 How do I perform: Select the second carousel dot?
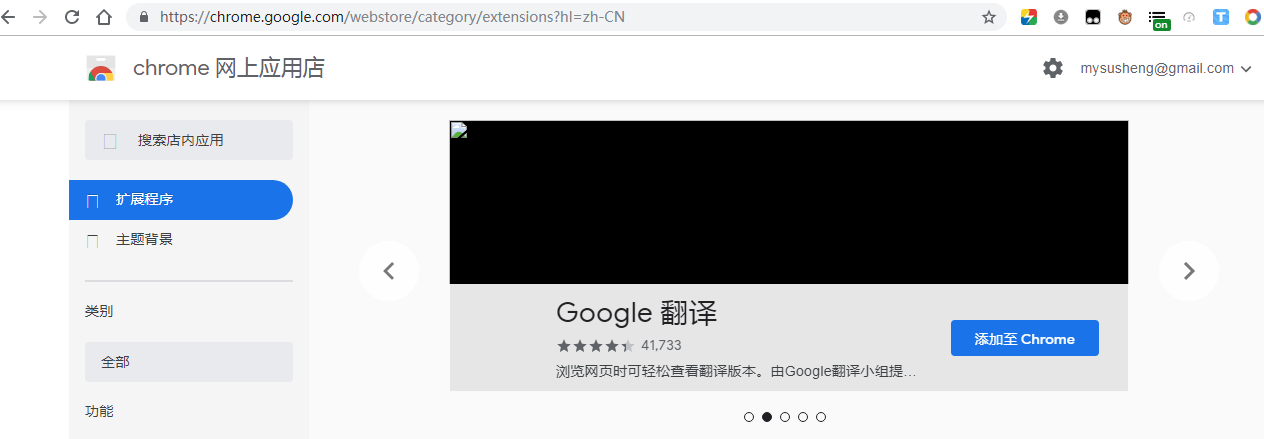767,417
